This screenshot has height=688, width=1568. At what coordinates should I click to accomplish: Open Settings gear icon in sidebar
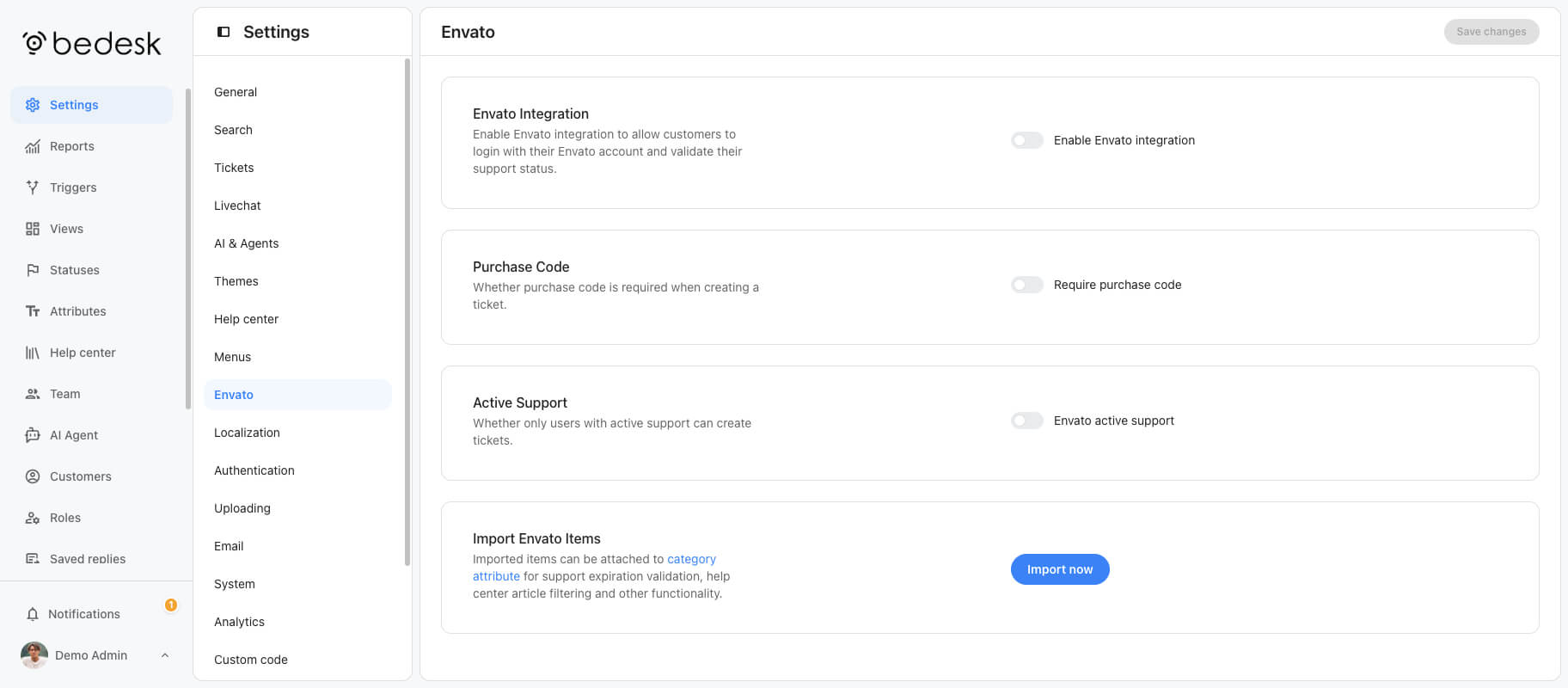click(x=33, y=105)
